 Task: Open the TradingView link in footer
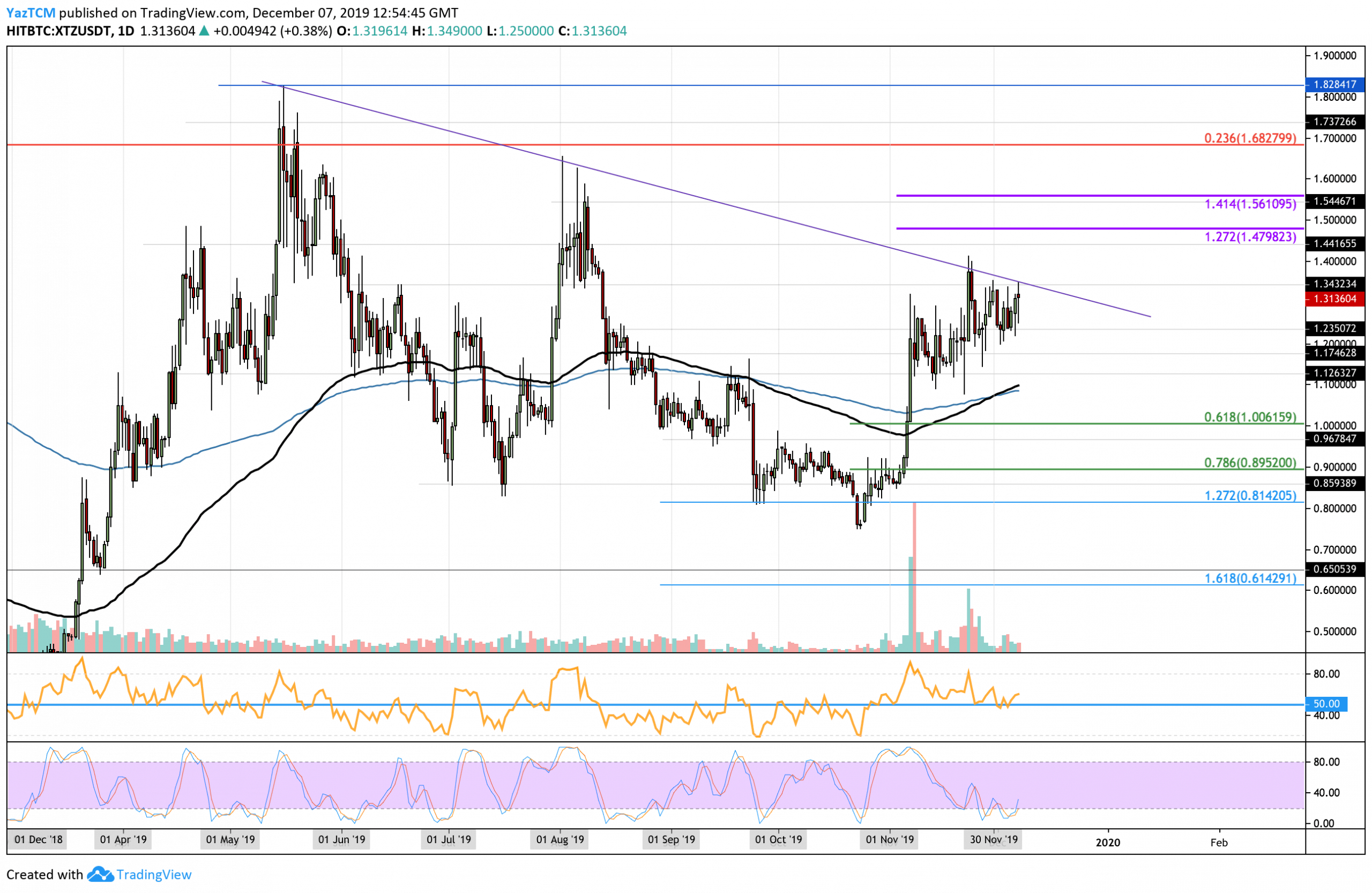tap(154, 875)
